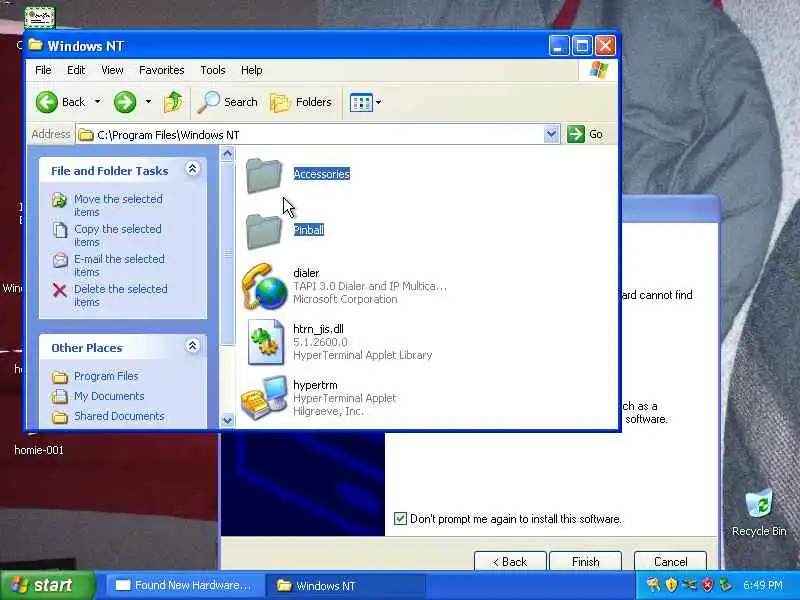This screenshot has width=800, height=600.
Task: Click the yellow security shield tray icon
Action: [x=671, y=585]
